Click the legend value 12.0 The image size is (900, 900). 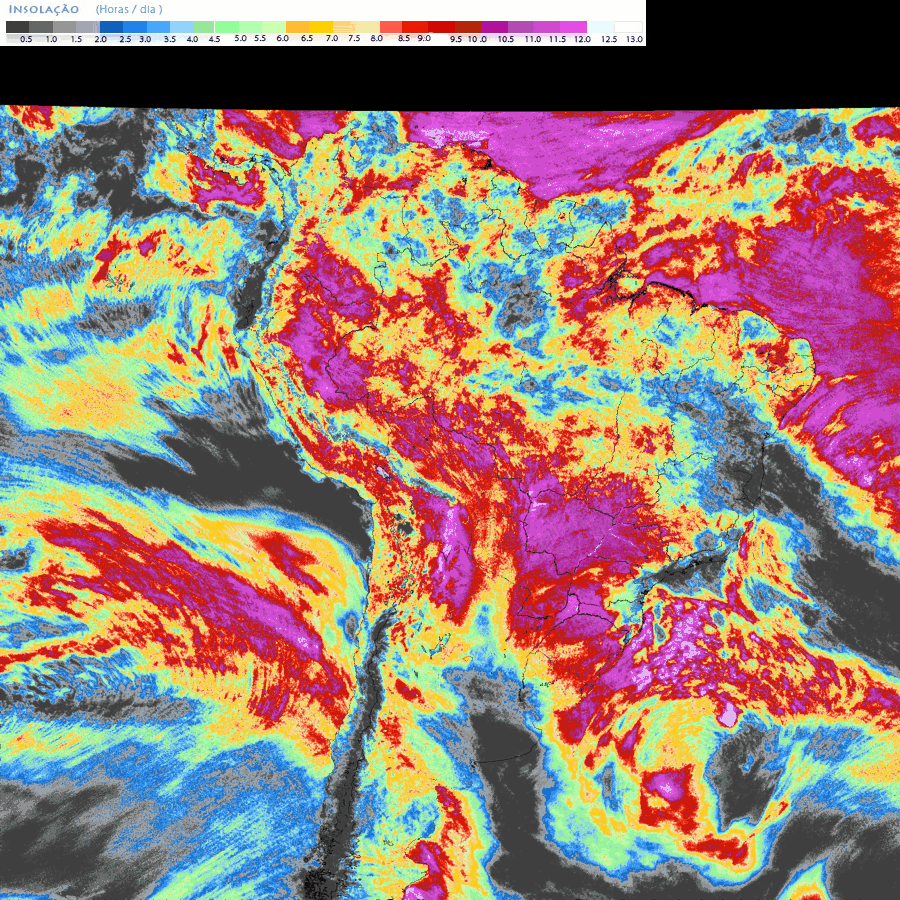[582, 40]
